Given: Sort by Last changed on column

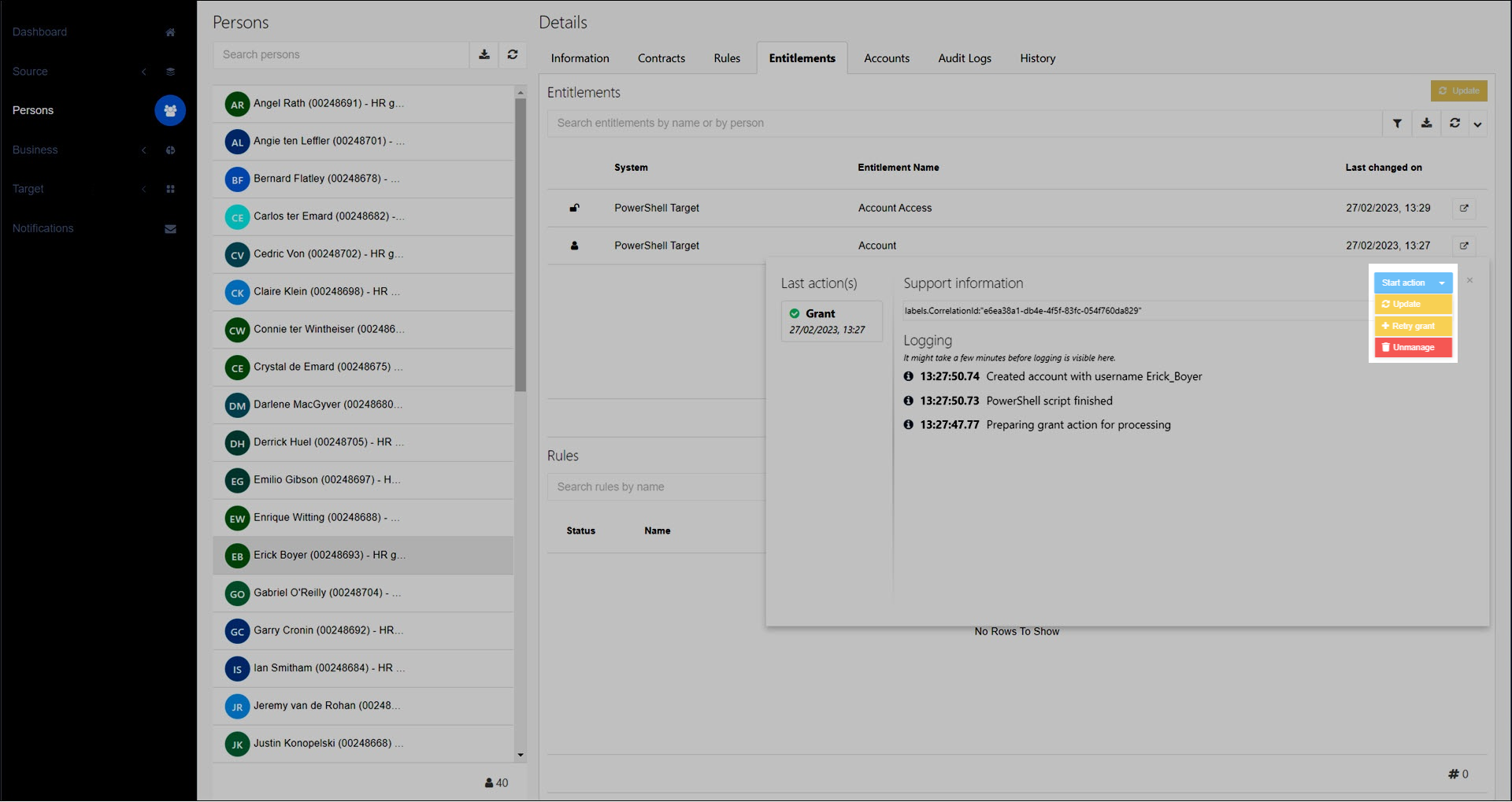Looking at the screenshot, I should pyautogui.click(x=1384, y=168).
